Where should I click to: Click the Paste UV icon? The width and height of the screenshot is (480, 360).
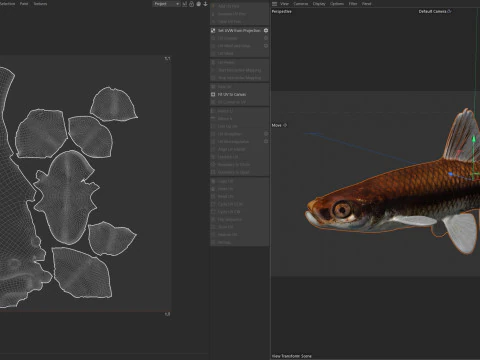coord(213,189)
